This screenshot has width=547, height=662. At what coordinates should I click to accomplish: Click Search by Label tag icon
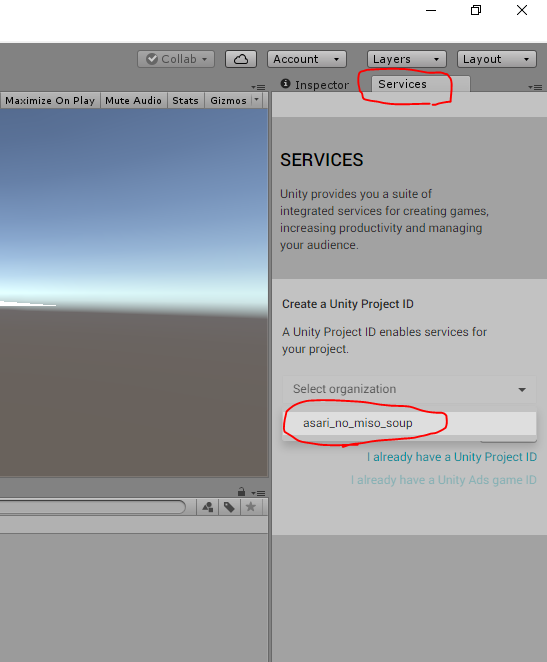pos(229,507)
